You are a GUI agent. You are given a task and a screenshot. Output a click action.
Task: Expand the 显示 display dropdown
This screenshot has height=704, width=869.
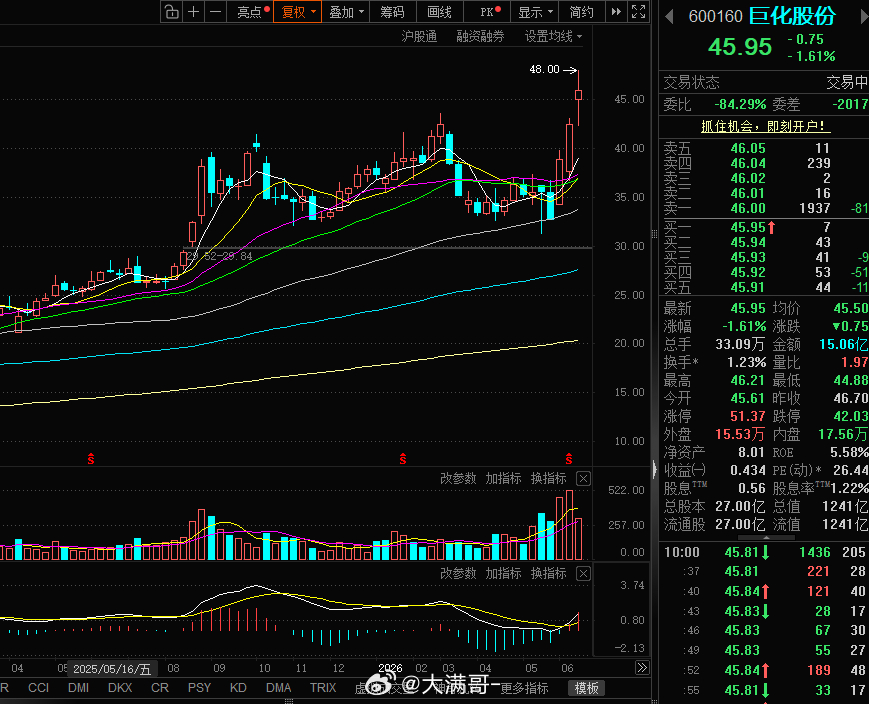pyautogui.click(x=535, y=12)
